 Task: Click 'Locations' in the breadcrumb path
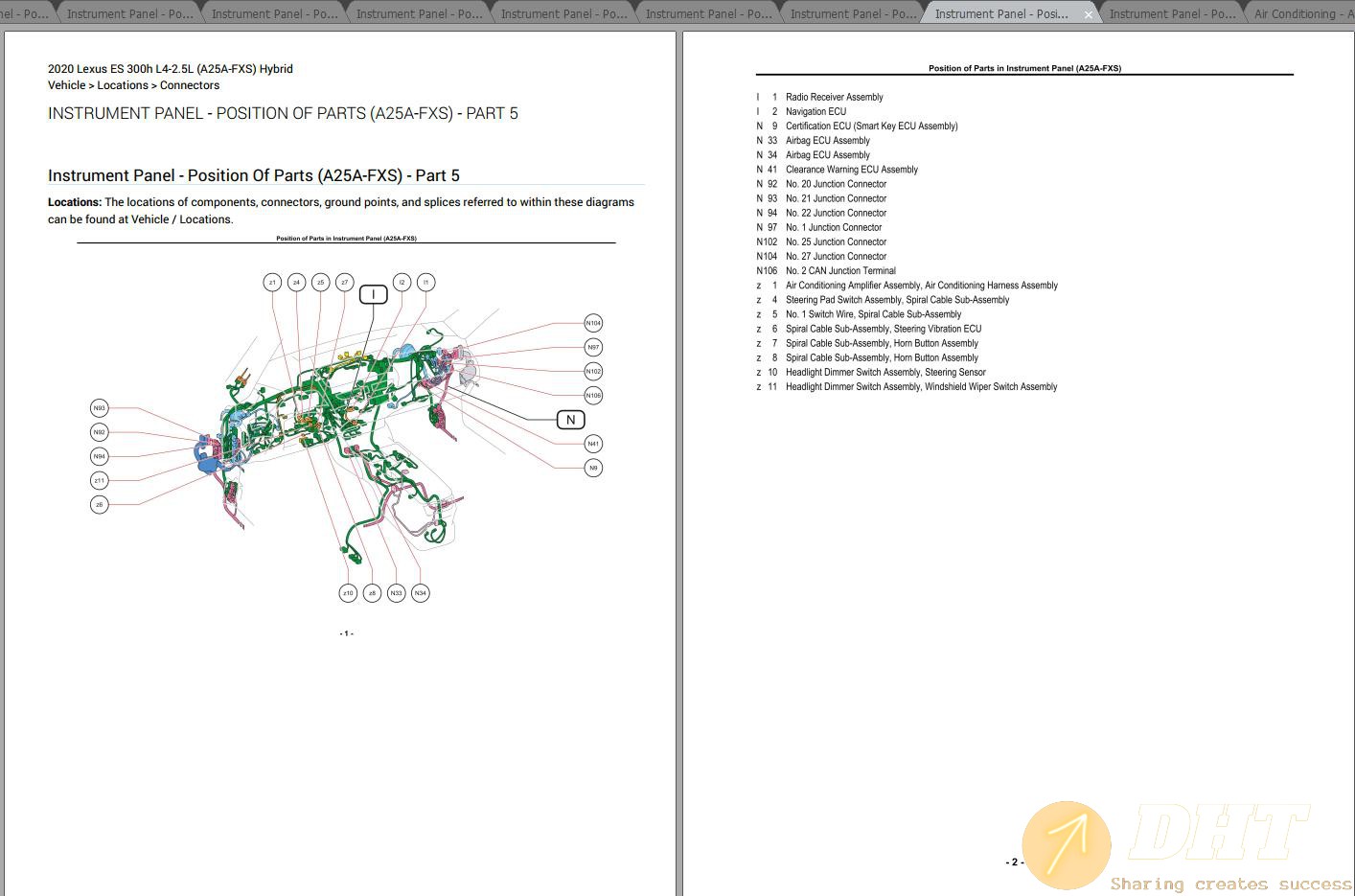123,85
